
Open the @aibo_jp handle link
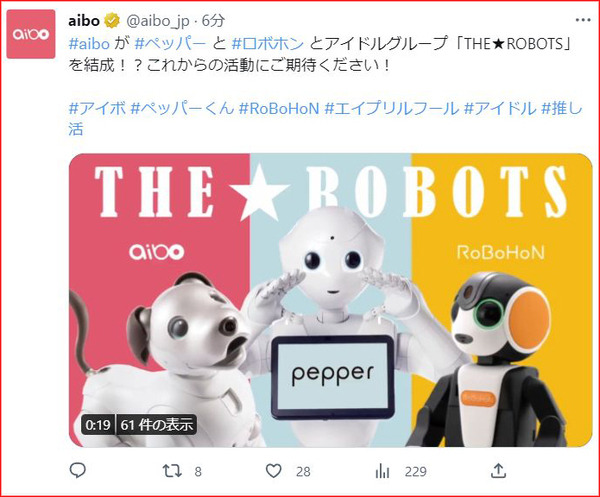(x=158, y=21)
